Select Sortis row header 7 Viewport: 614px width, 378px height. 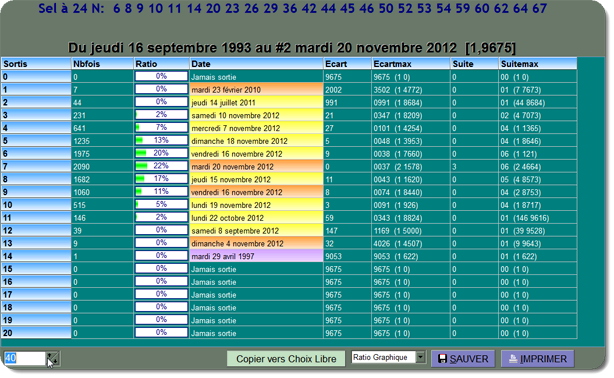point(36,166)
